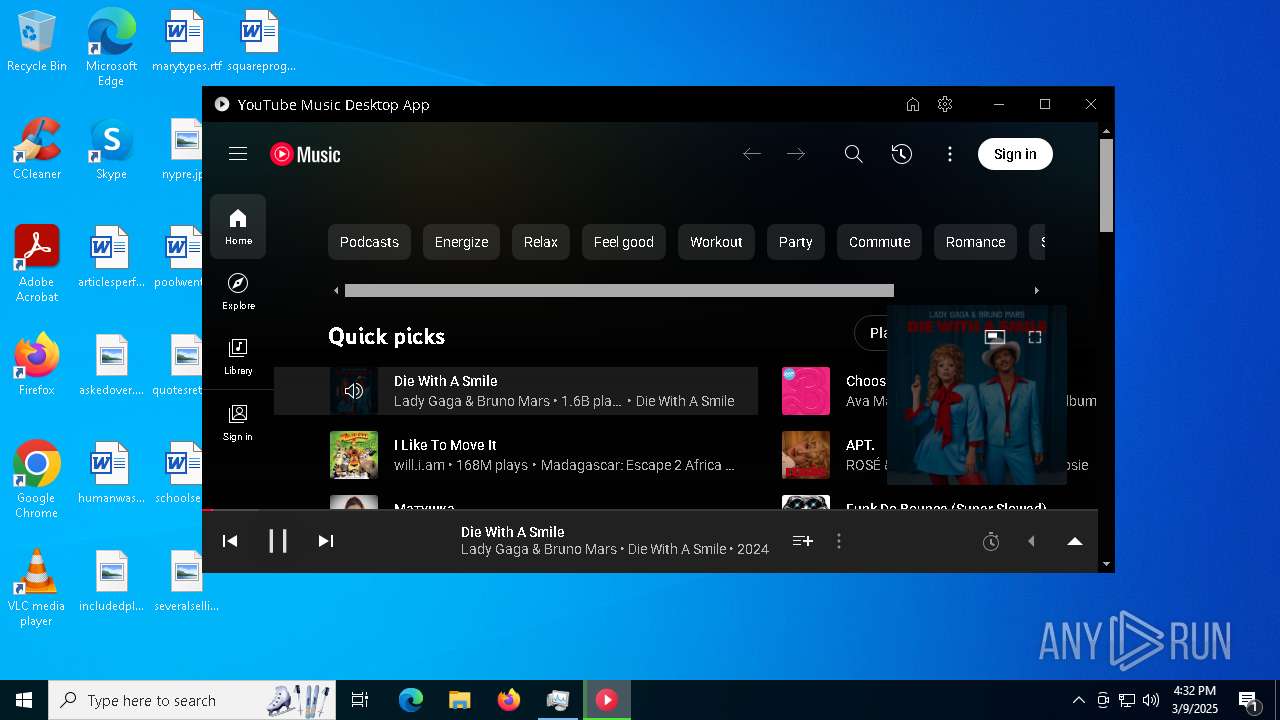This screenshot has height=720, width=1280.
Task: Select Recycle Bin on desktop
Action: (x=37, y=40)
